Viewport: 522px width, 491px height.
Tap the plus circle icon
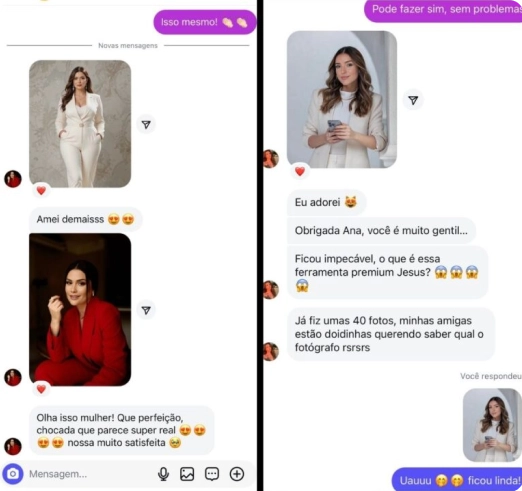tap(237, 474)
